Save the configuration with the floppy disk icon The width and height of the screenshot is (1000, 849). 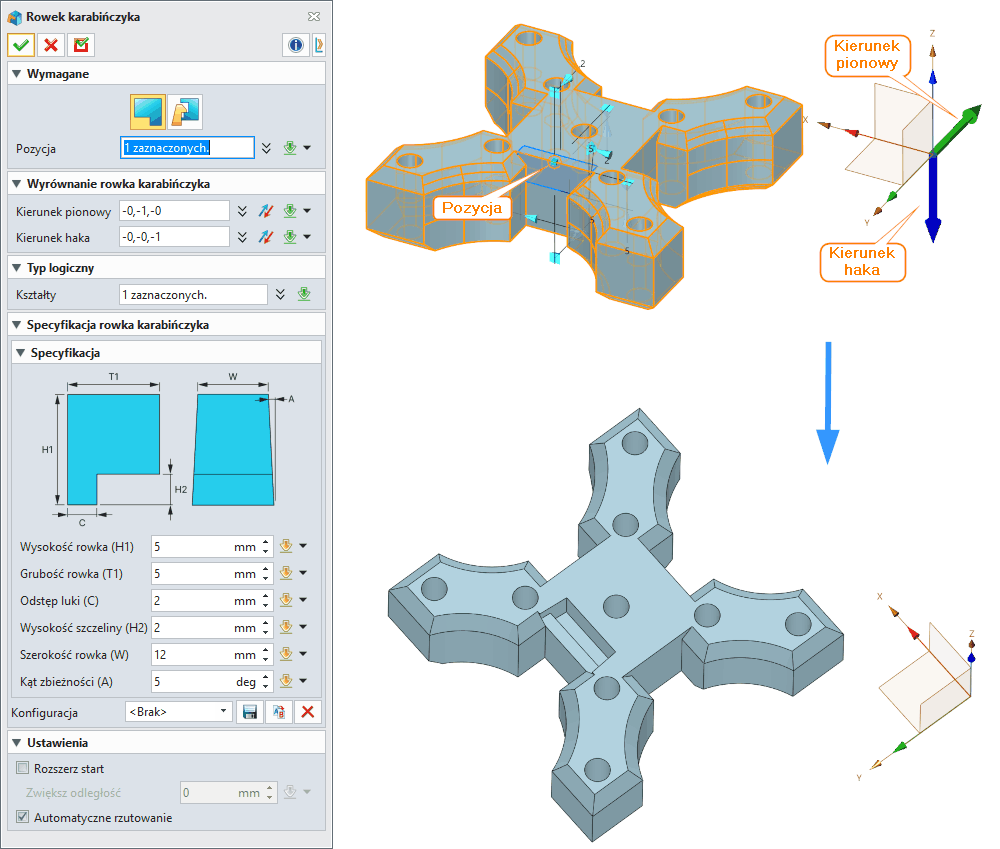250,712
